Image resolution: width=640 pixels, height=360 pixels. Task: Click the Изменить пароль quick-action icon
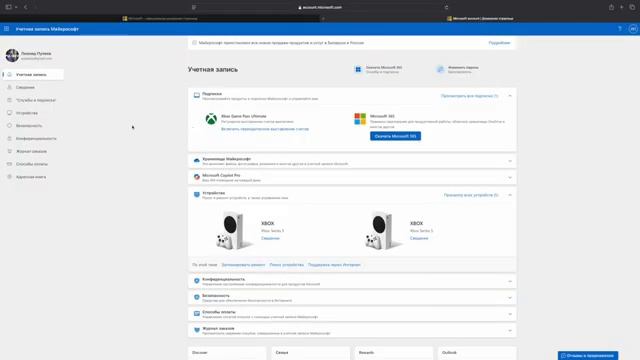(x=440, y=69)
